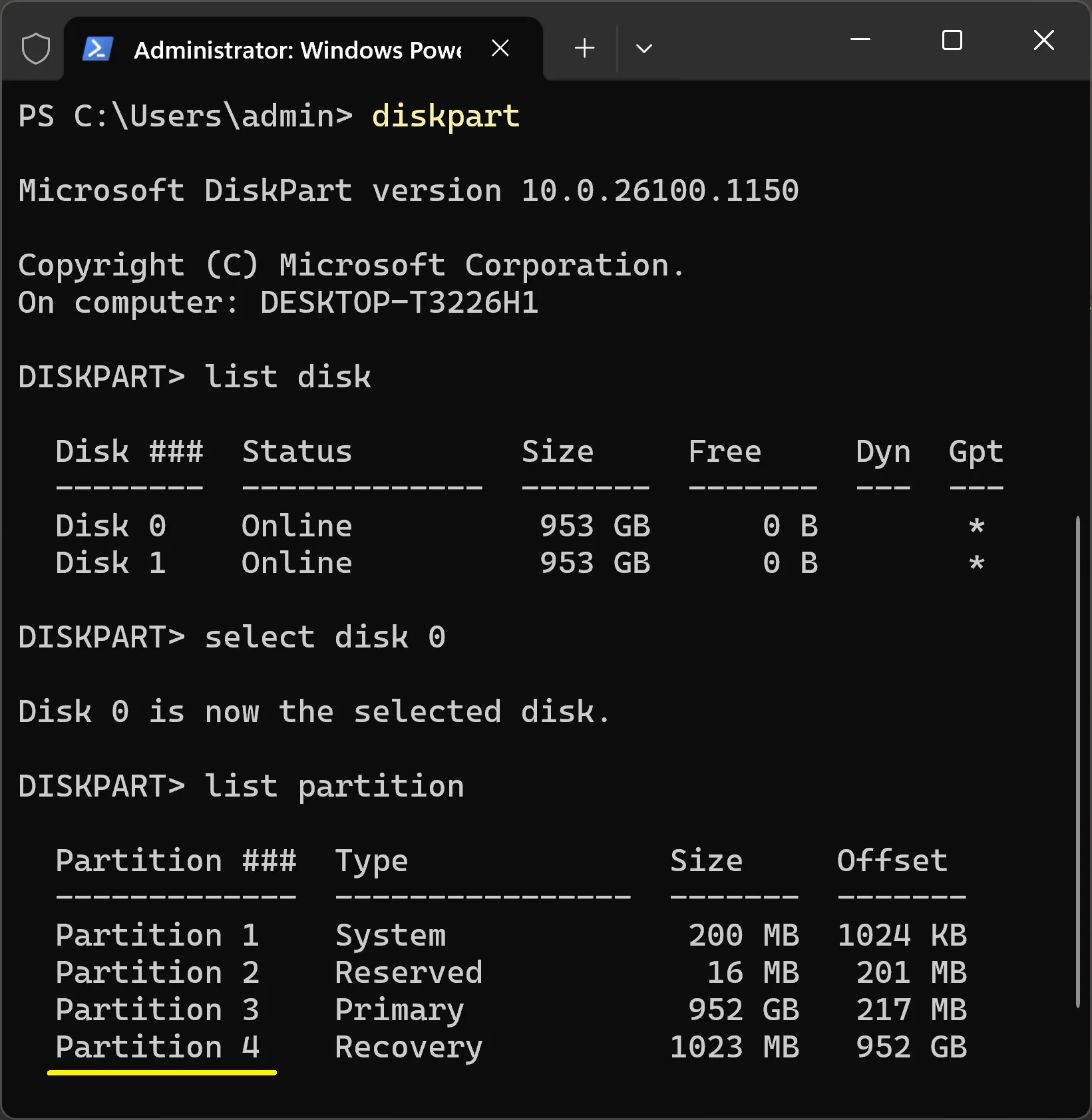Expand the new tab profile dropdown
This screenshot has width=1092, height=1120.
pyautogui.click(x=643, y=48)
